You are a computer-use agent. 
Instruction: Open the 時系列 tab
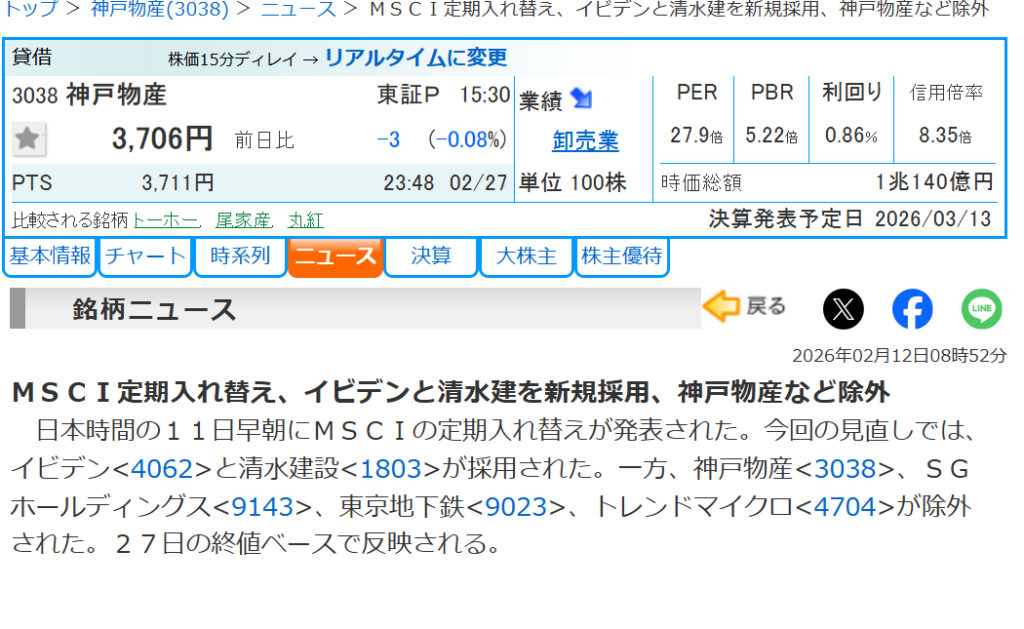coord(240,257)
